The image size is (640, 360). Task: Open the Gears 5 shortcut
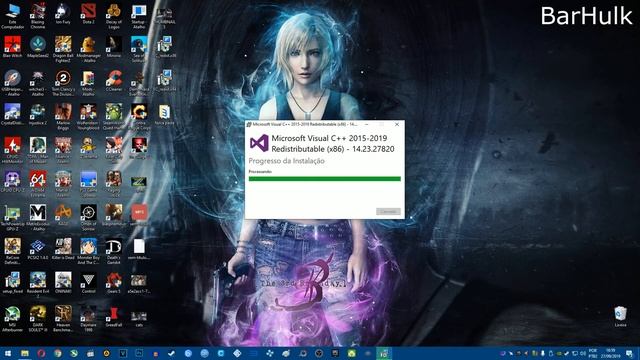pyautogui.click(x=113, y=283)
